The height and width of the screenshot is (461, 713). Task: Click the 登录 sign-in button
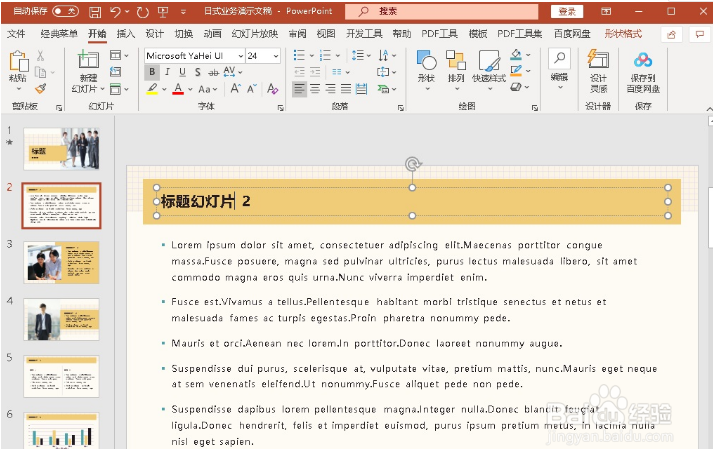point(567,11)
